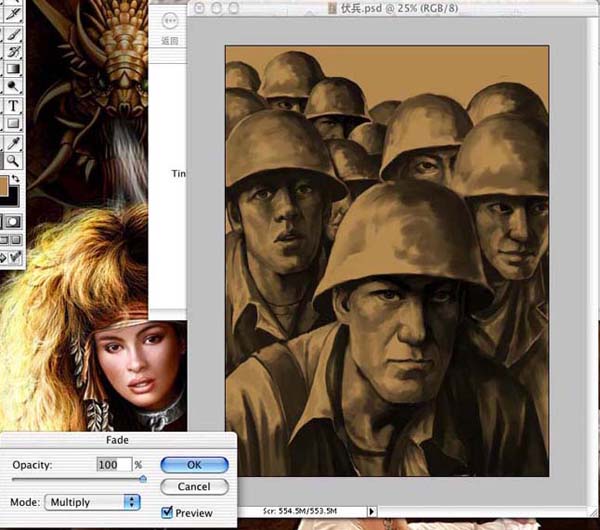Screen dimensions: 600x530
Task: Toggle the Preview checkbox
Action: 167,512
